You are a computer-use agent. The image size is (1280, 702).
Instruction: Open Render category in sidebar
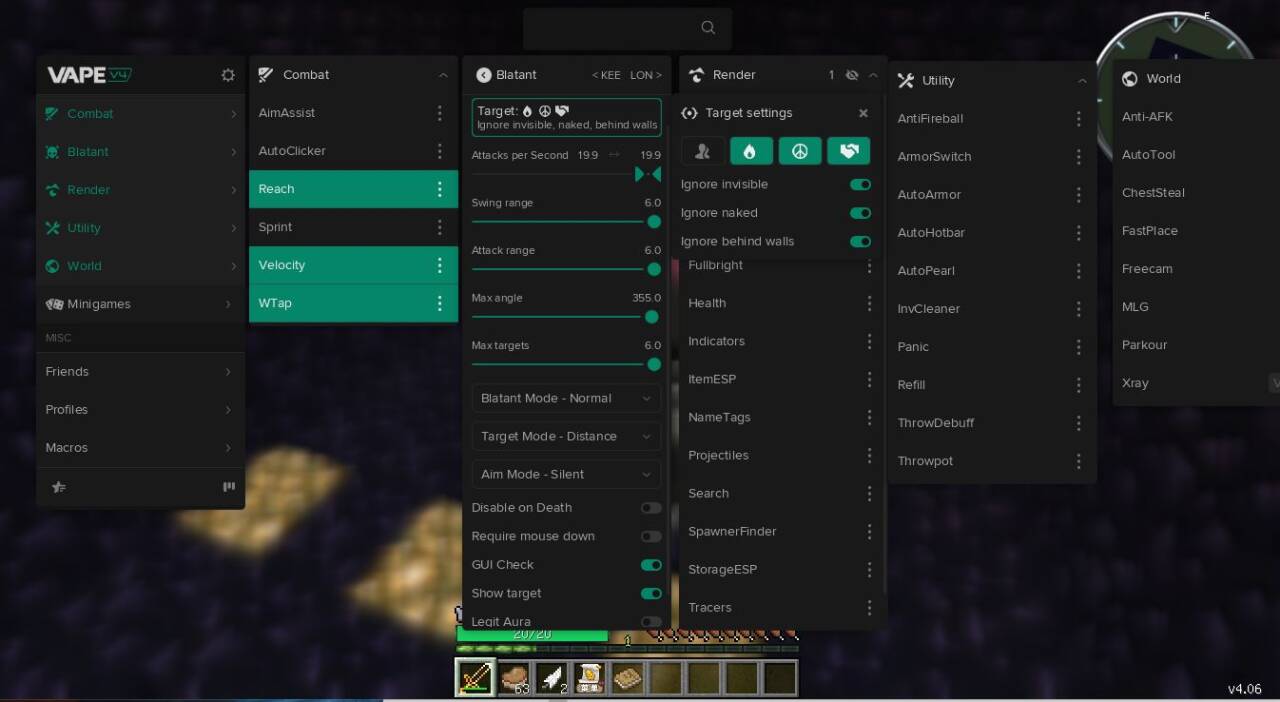click(x=140, y=190)
